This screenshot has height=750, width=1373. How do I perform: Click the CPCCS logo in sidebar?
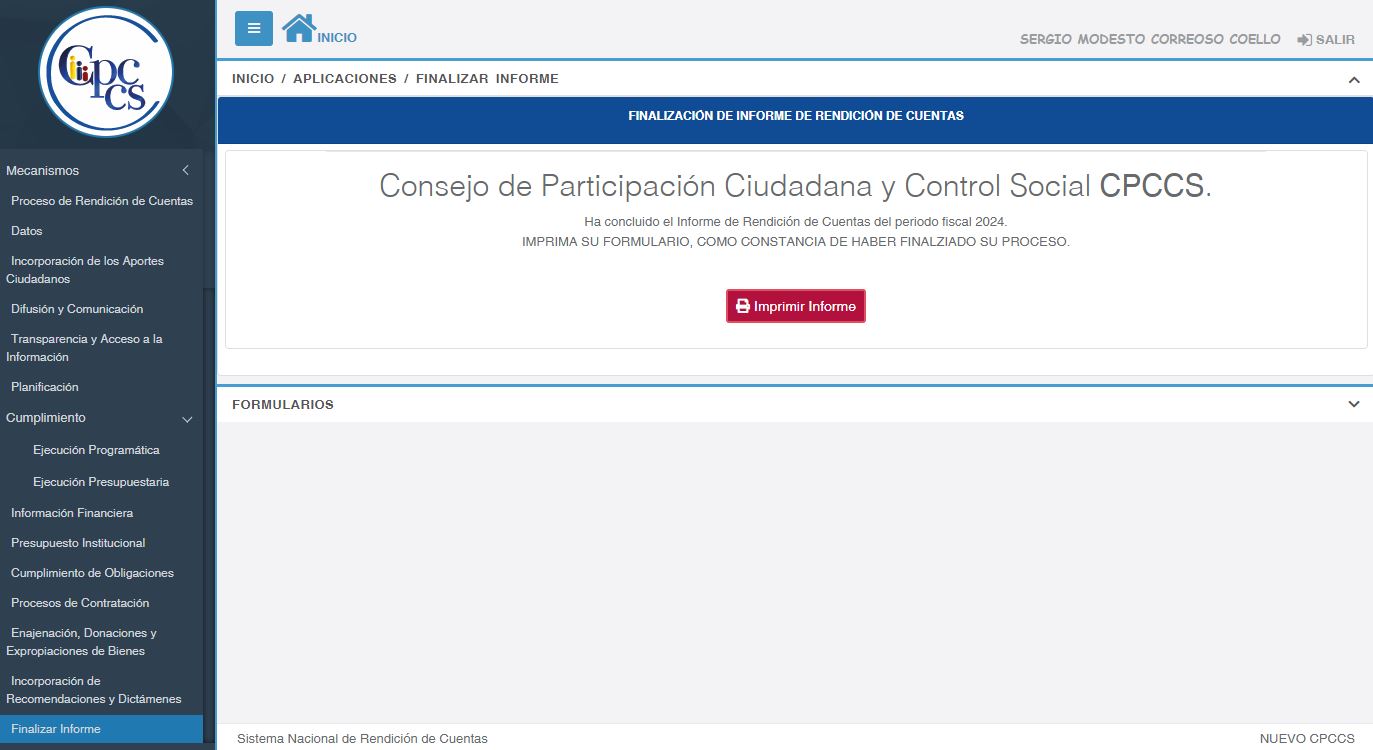coord(106,73)
